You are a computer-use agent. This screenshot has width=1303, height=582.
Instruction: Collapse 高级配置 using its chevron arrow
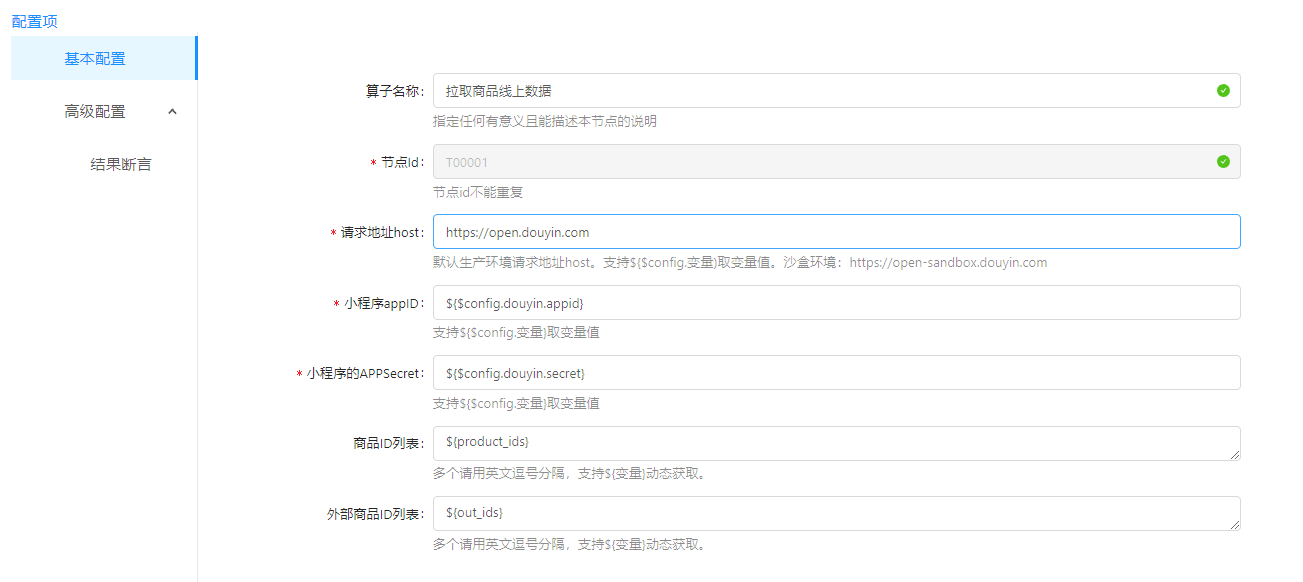pos(172,112)
